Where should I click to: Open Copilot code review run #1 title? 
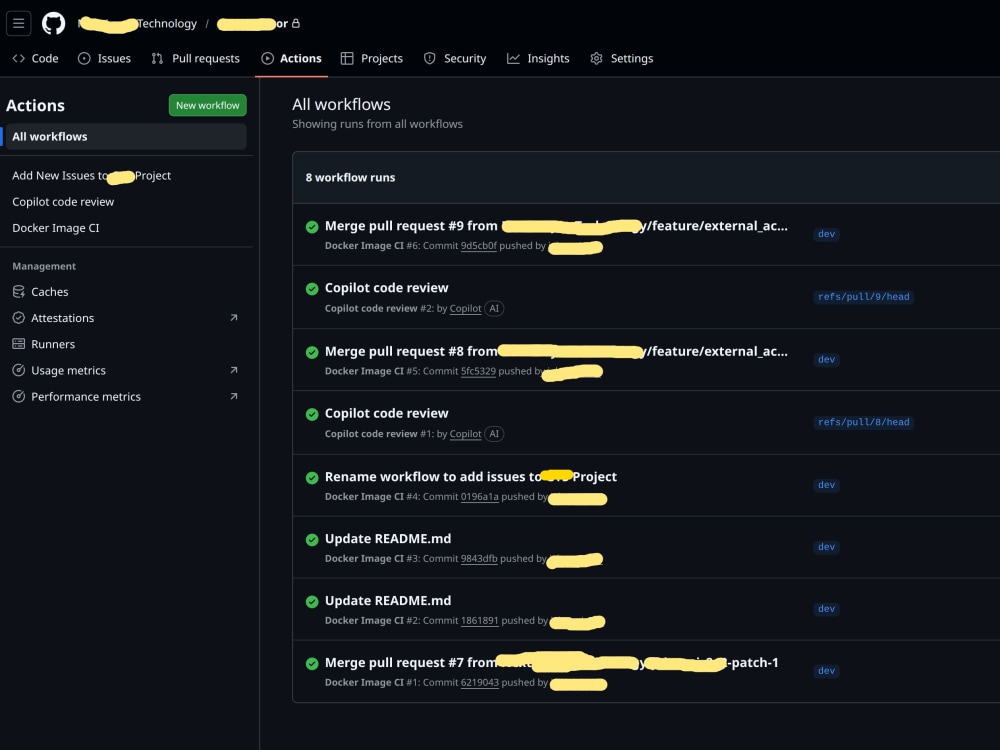point(386,413)
